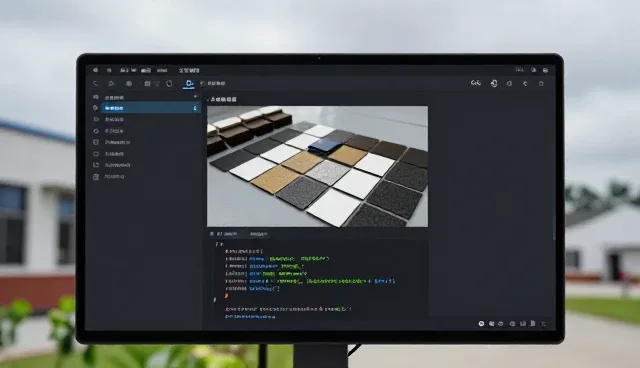The image size is (640, 368).
Task: Open the first text menu after the yellow dot
Action: pyautogui.click(x=124, y=70)
